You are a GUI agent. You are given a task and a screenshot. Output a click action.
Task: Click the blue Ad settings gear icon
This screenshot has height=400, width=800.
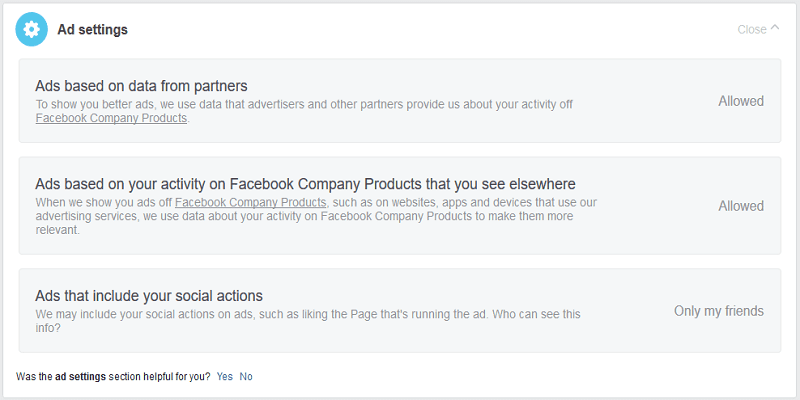pos(32,30)
